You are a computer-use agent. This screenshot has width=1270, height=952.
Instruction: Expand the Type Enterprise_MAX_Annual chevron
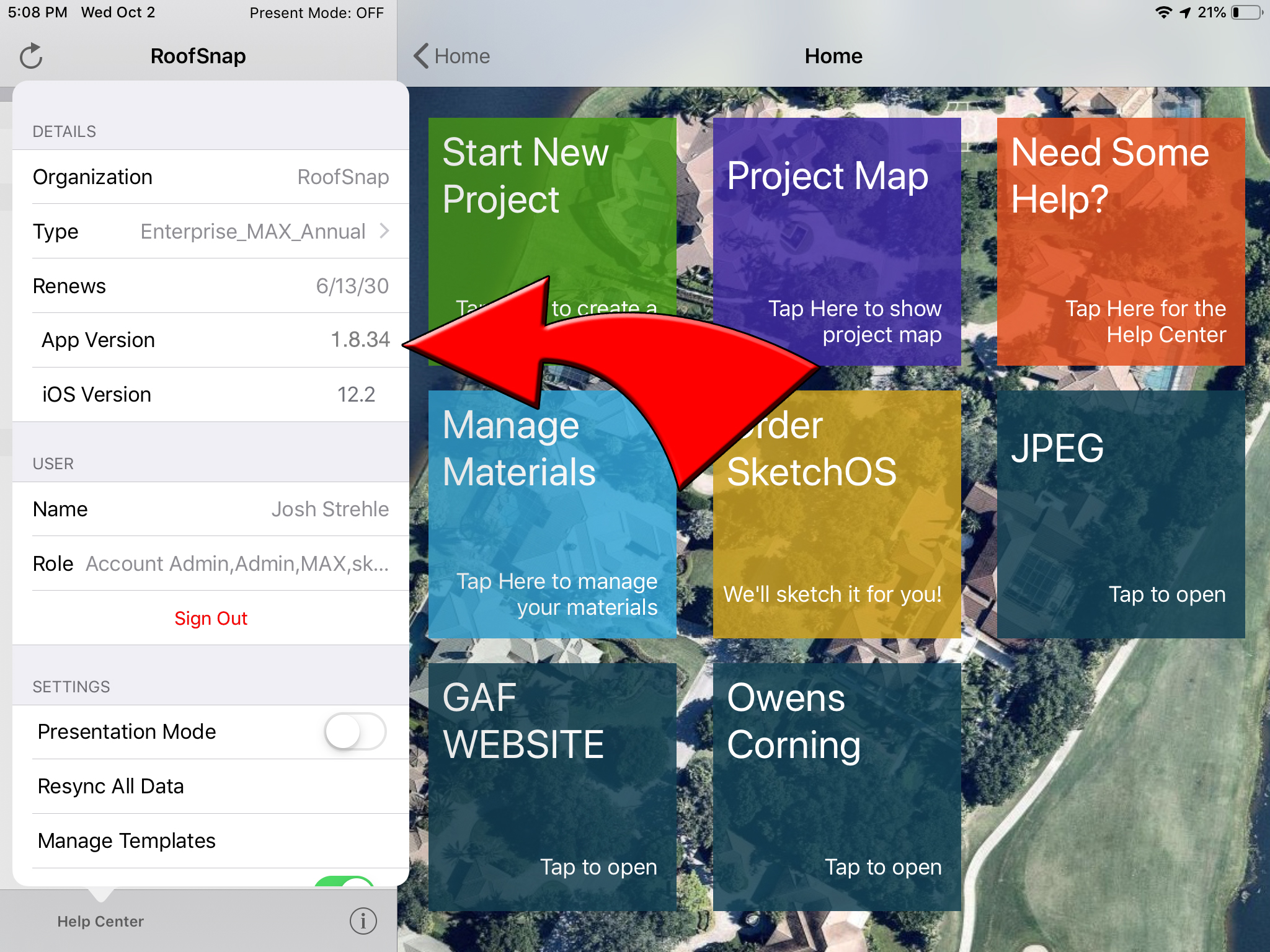point(384,231)
